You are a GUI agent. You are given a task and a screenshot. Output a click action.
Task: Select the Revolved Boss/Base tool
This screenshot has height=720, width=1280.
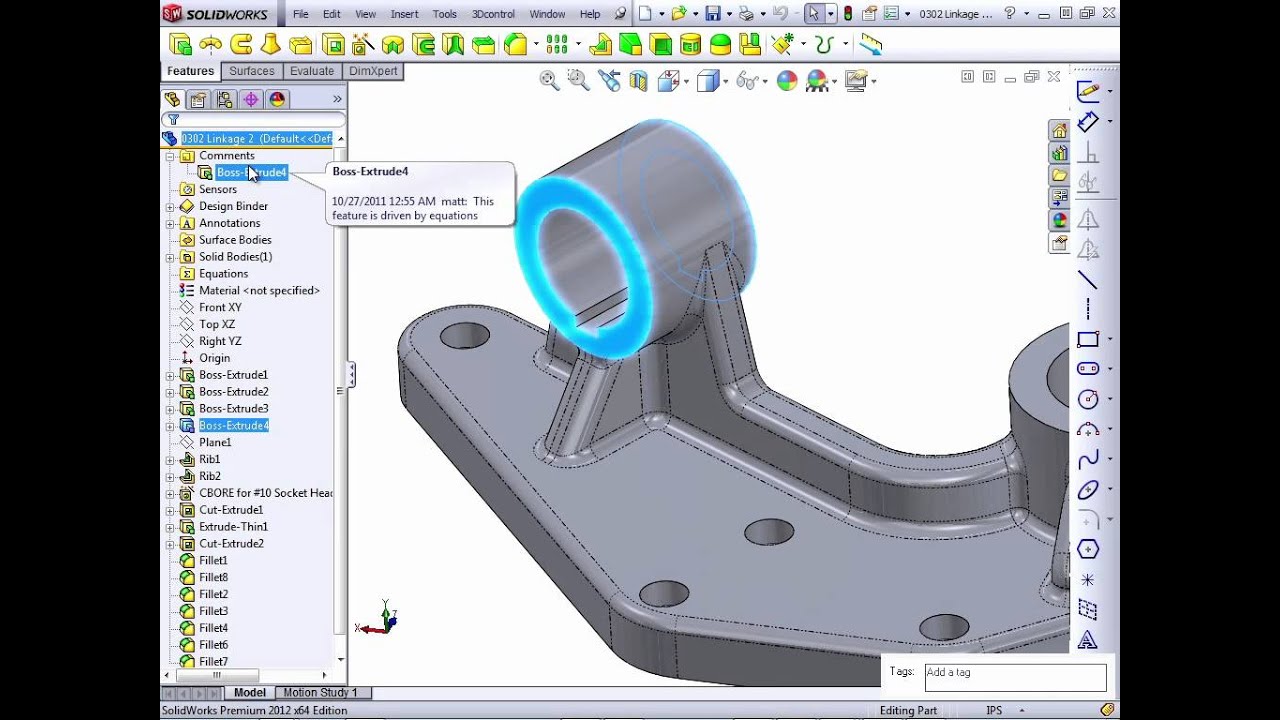pos(210,44)
